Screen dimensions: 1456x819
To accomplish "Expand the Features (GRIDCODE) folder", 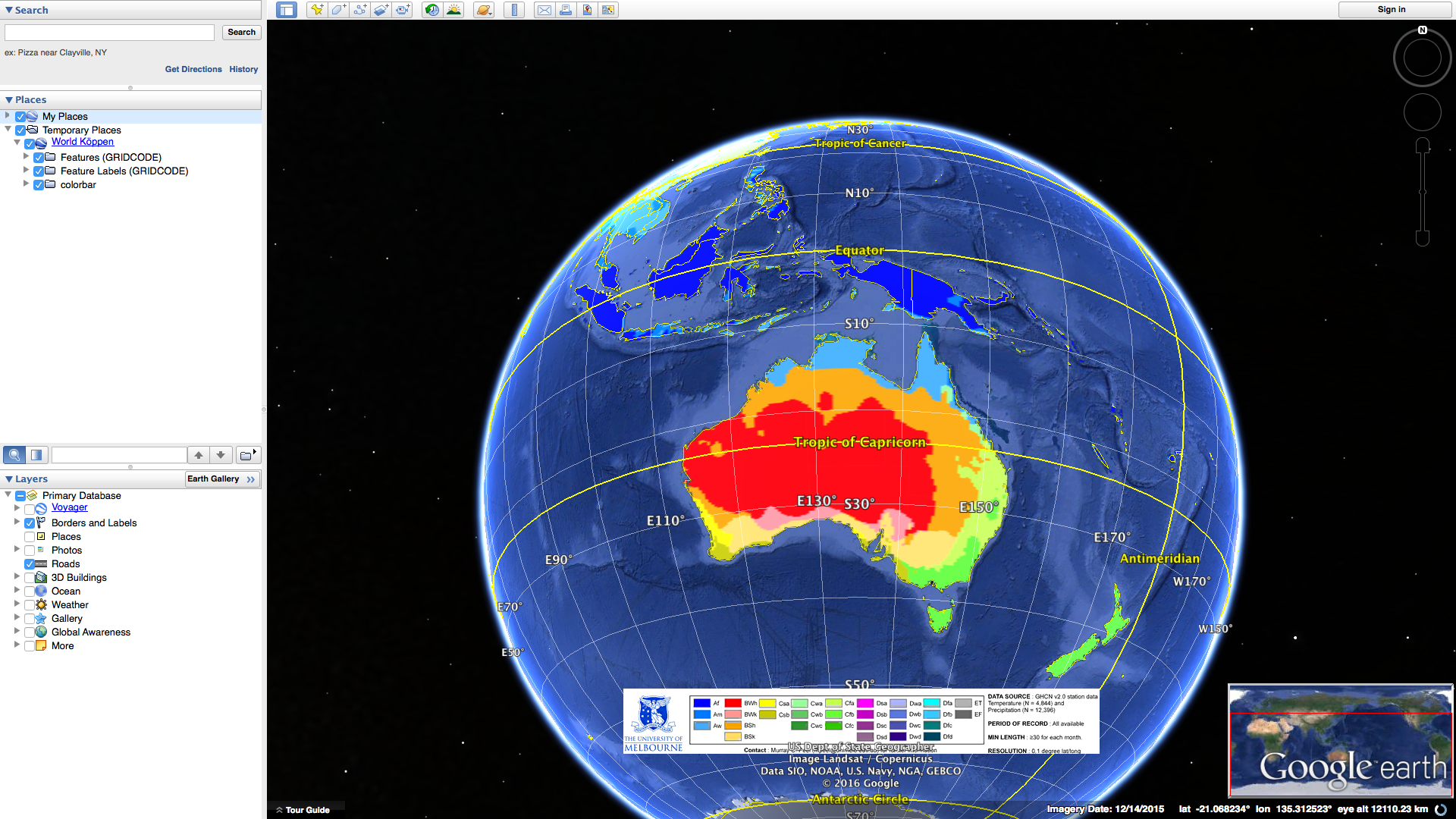I will (x=26, y=157).
